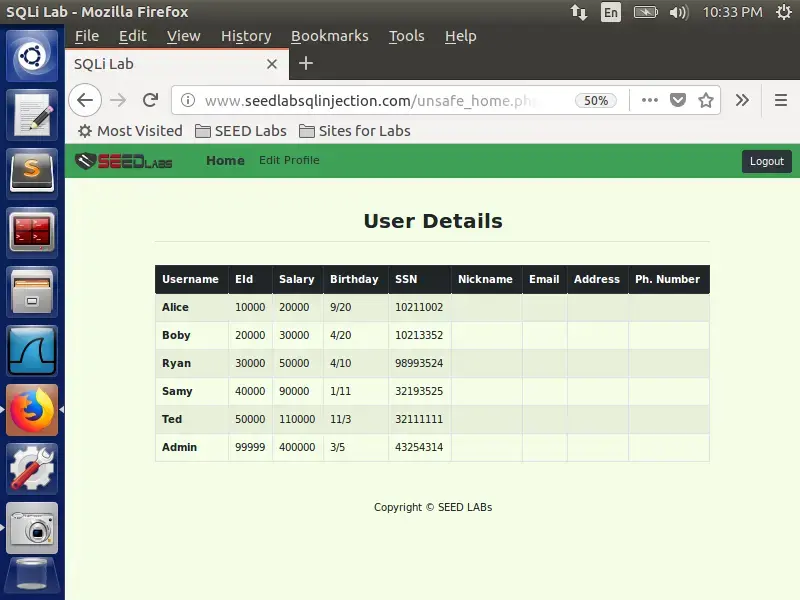Click the Username column header

pyautogui.click(x=190, y=279)
